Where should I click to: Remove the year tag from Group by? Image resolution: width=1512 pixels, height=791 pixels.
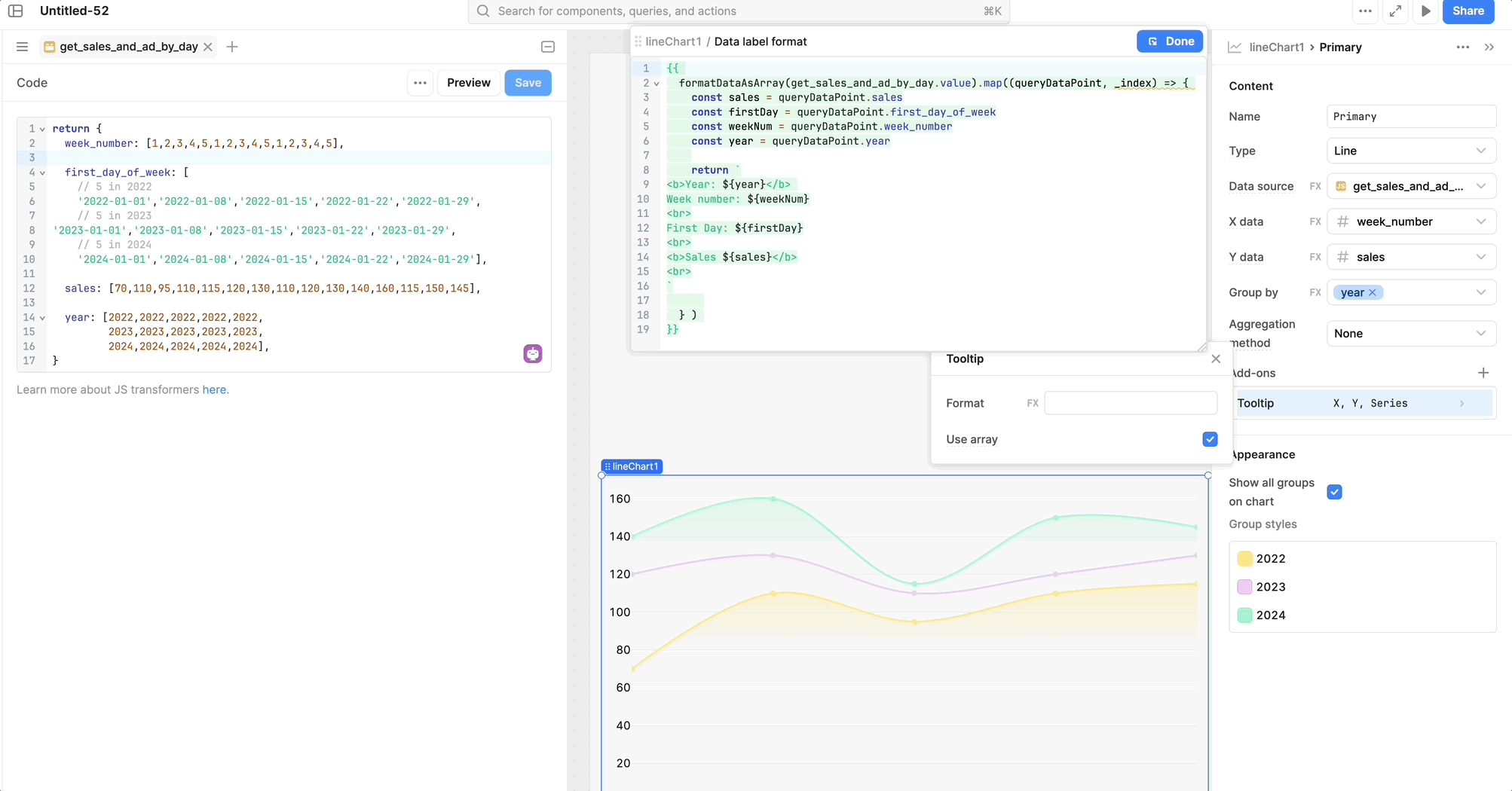[1373, 292]
